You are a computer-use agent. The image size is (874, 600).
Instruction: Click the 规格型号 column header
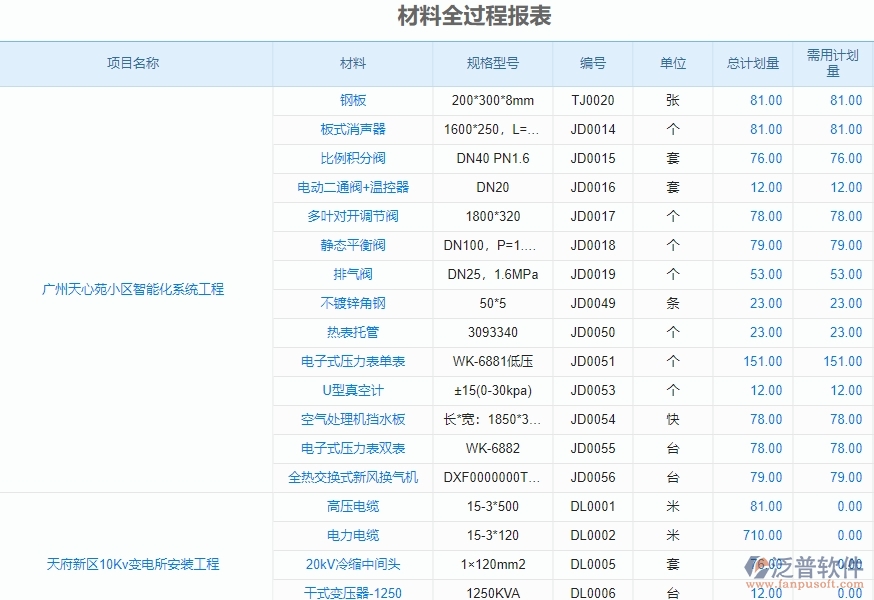coord(493,62)
